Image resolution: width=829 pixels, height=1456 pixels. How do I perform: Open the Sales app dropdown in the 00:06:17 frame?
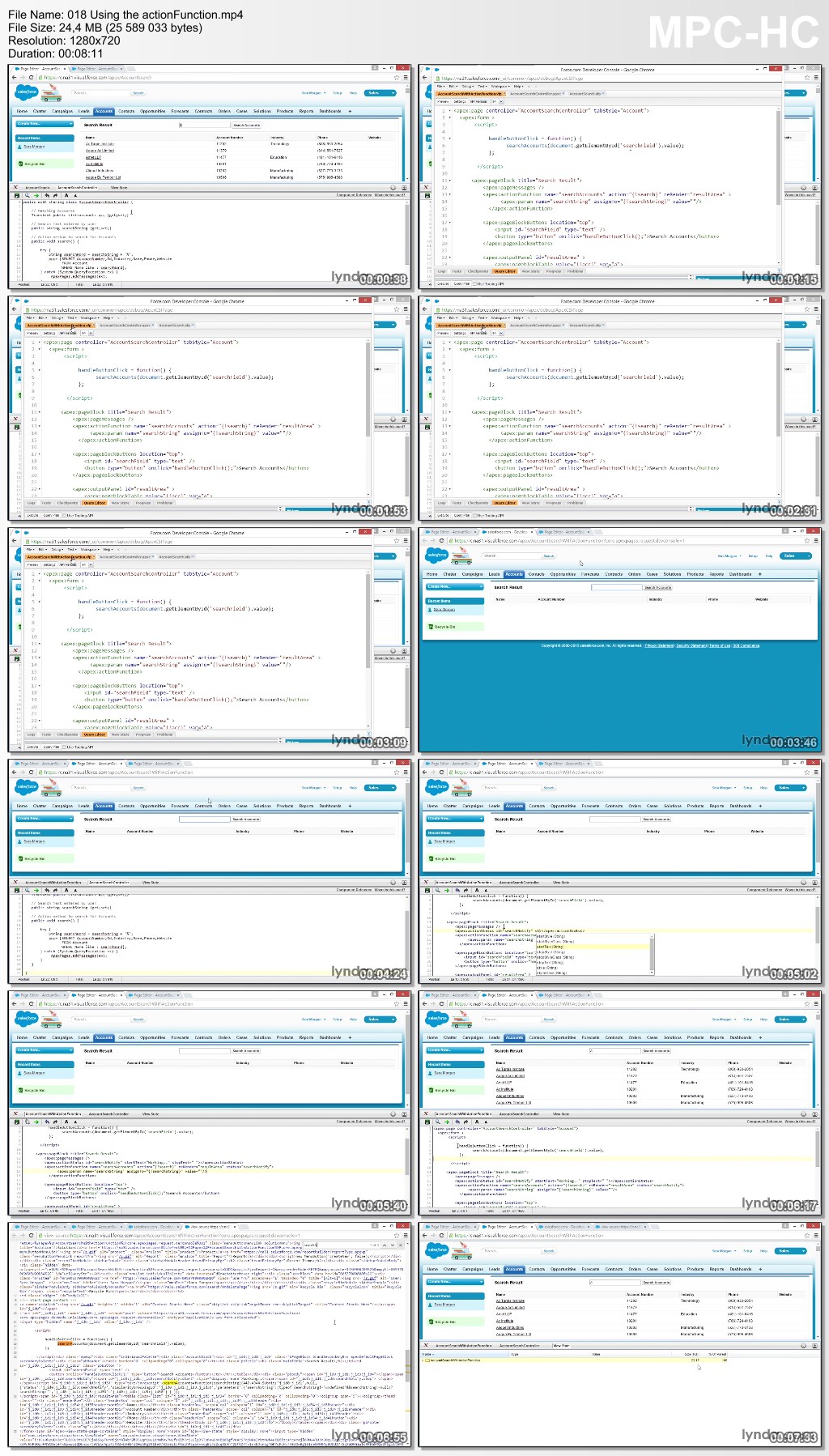pos(790,1020)
